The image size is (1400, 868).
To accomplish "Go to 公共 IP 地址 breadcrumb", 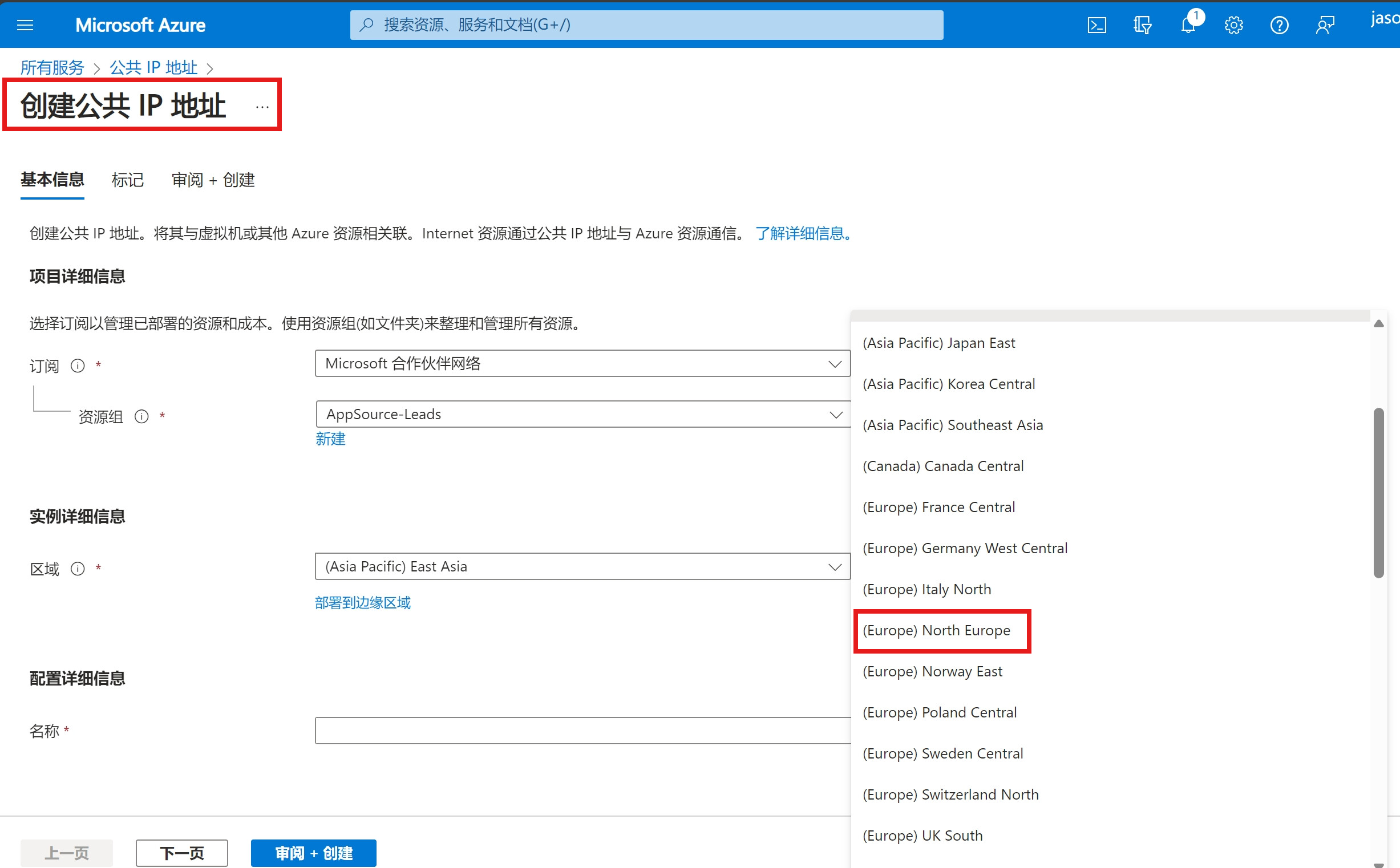I will [153, 68].
